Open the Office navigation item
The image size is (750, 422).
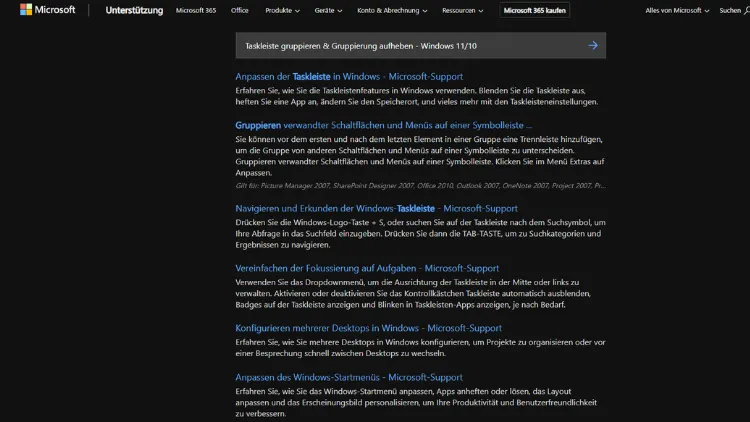(240, 10)
